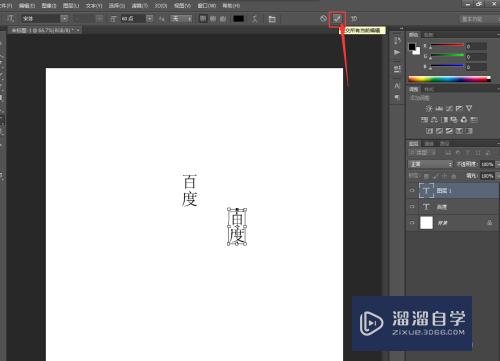The height and width of the screenshot is (361, 500).
Task: Toggle lock all icon
Action: pos(453,176)
